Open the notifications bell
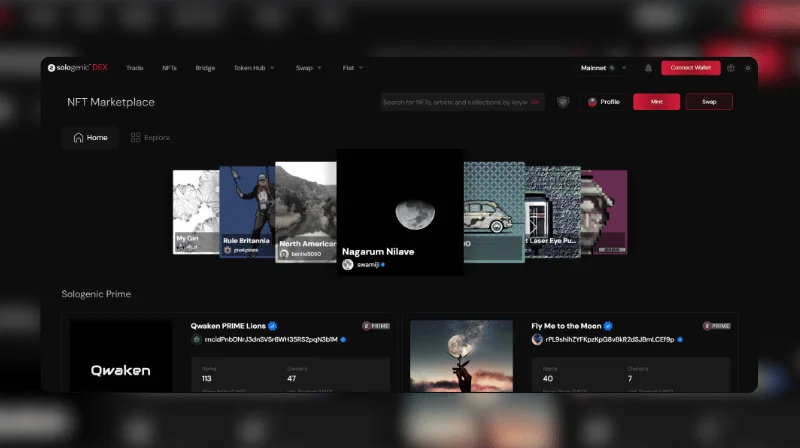Viewport: 800px width, 448px height. coord(648,68)
